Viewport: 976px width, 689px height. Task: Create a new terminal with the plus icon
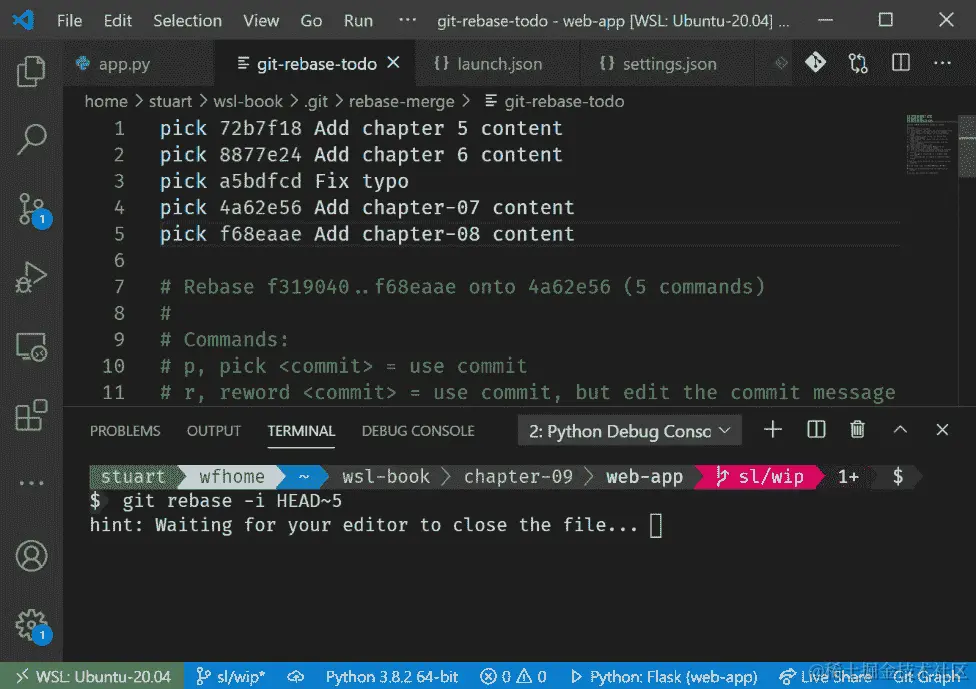pos(772,430)
